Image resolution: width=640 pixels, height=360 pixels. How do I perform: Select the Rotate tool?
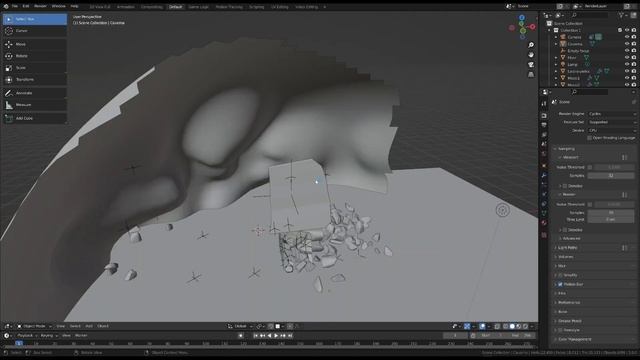(35, 56)
